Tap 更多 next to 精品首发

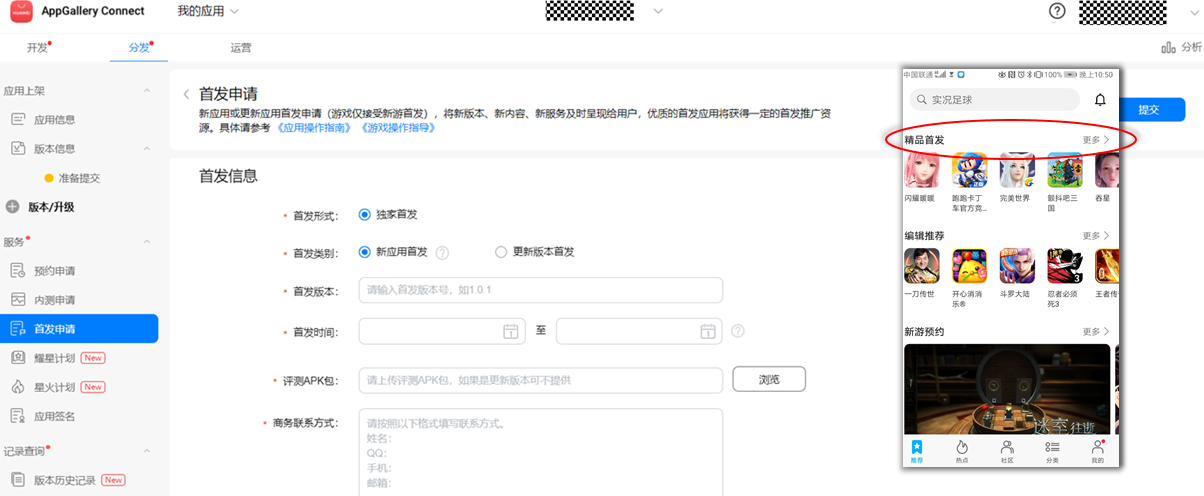1096,140
